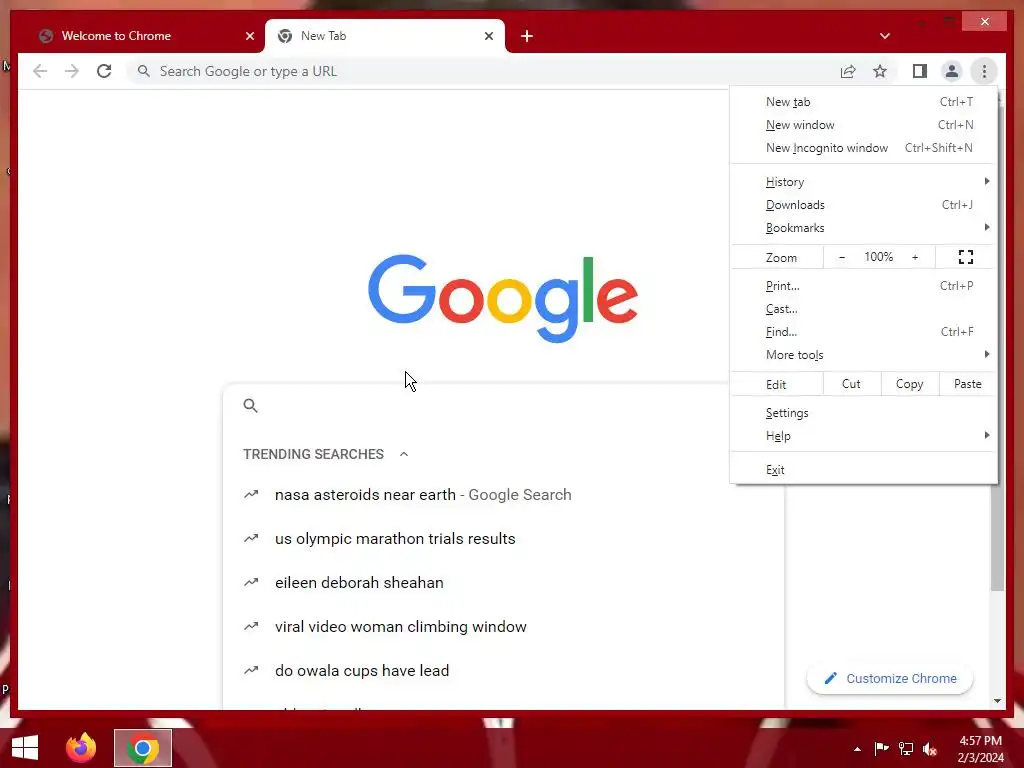
Task: Click Paste in the Edit row
Action: tap(968, 384)
